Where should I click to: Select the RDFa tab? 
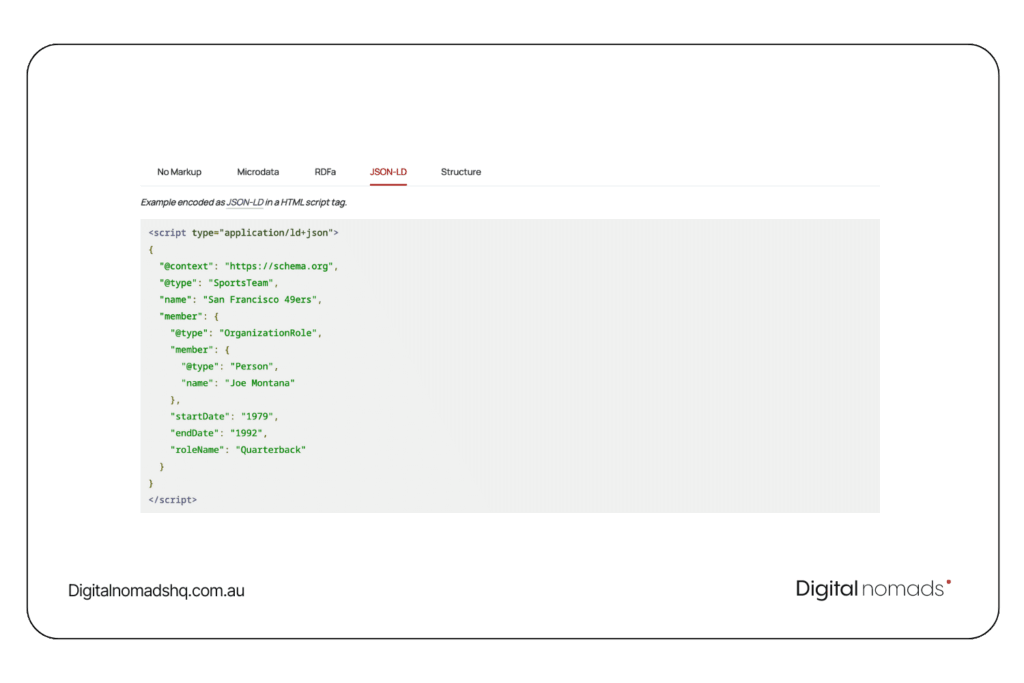[325, 172]
